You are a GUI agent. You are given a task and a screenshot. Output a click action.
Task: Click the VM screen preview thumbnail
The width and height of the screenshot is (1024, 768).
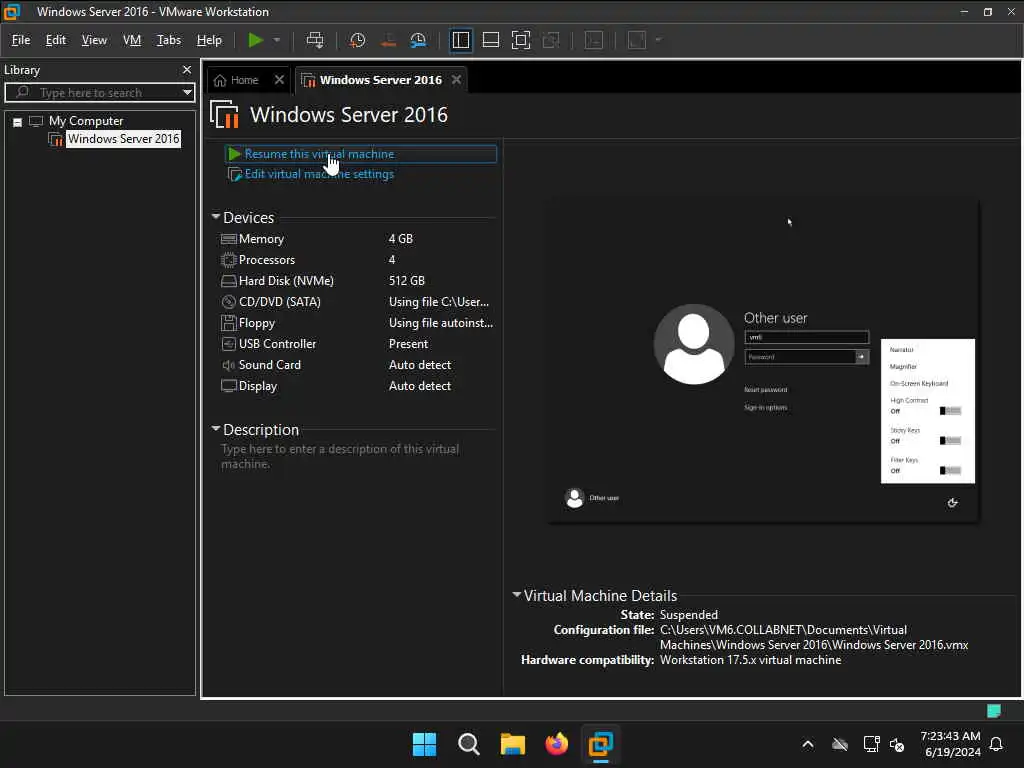pyautogui.click(x=763, y=362)
